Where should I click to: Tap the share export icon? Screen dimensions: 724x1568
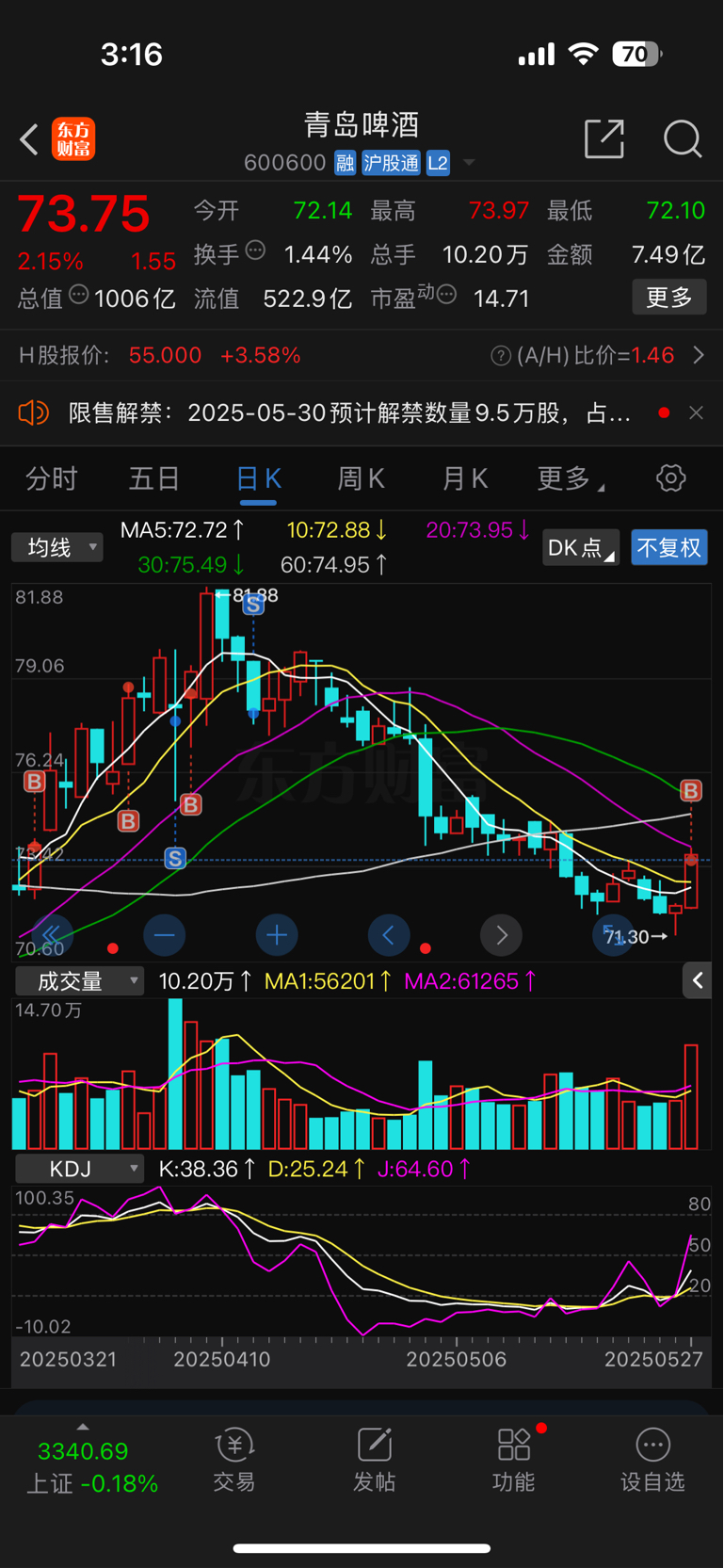603,139
